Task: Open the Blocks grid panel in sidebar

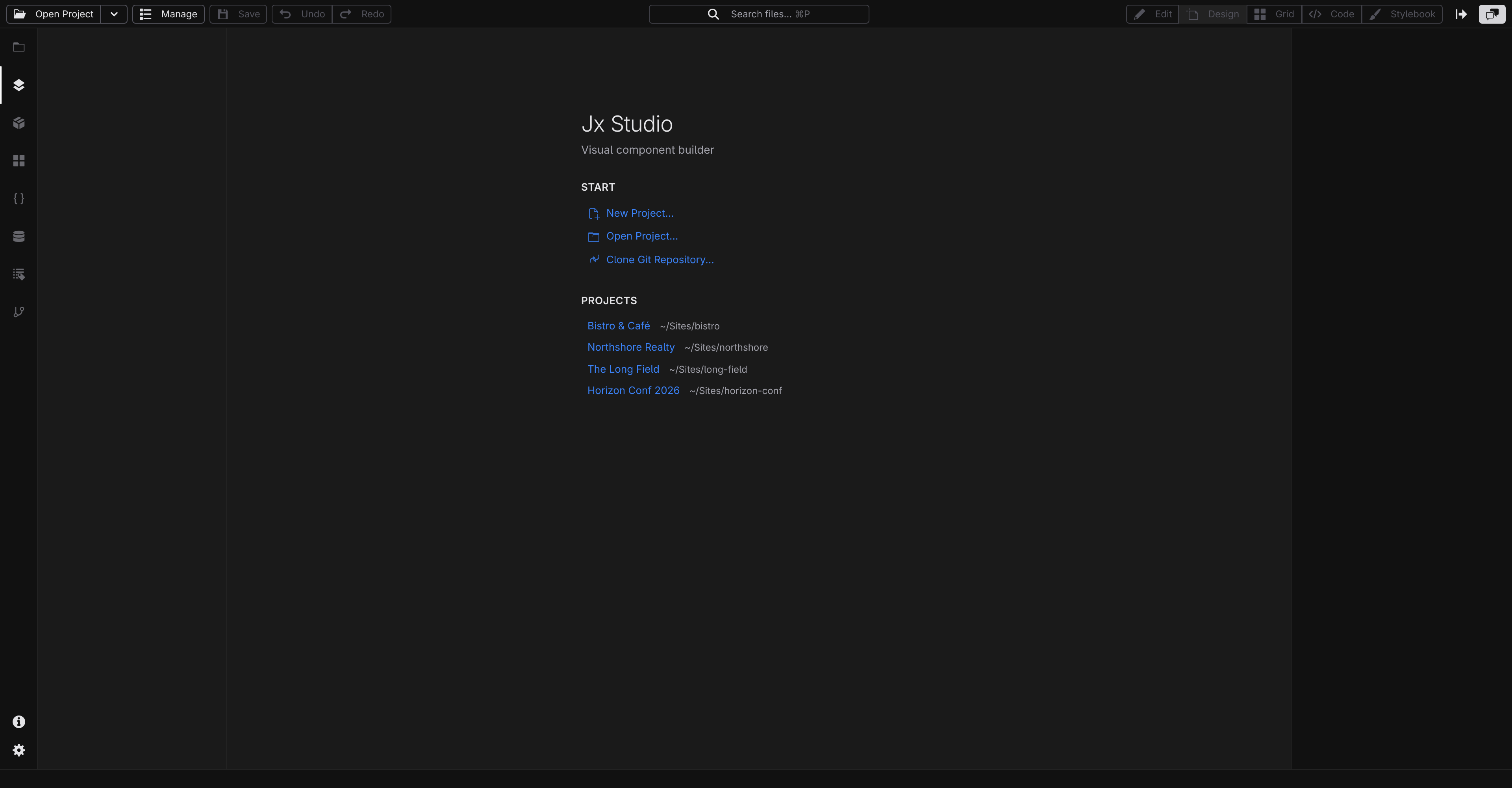Action: click(19, 161)
